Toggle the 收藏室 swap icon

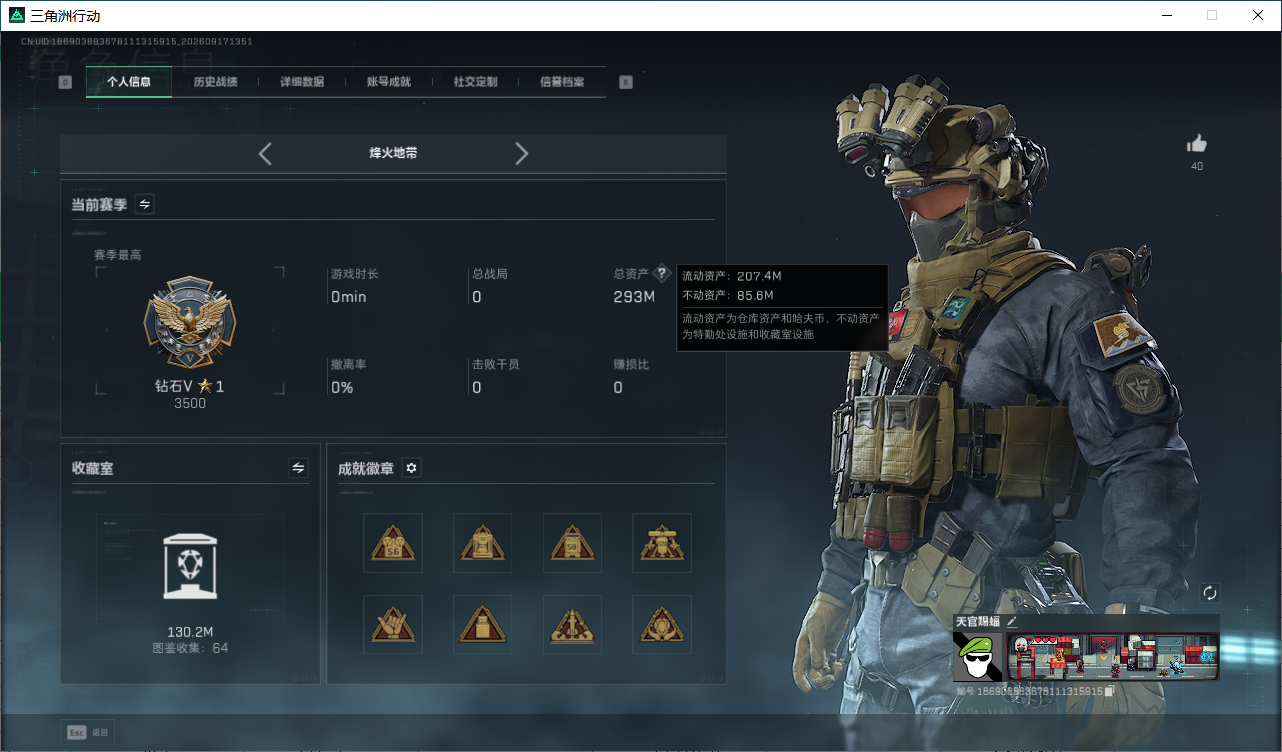tap(298, 468)
